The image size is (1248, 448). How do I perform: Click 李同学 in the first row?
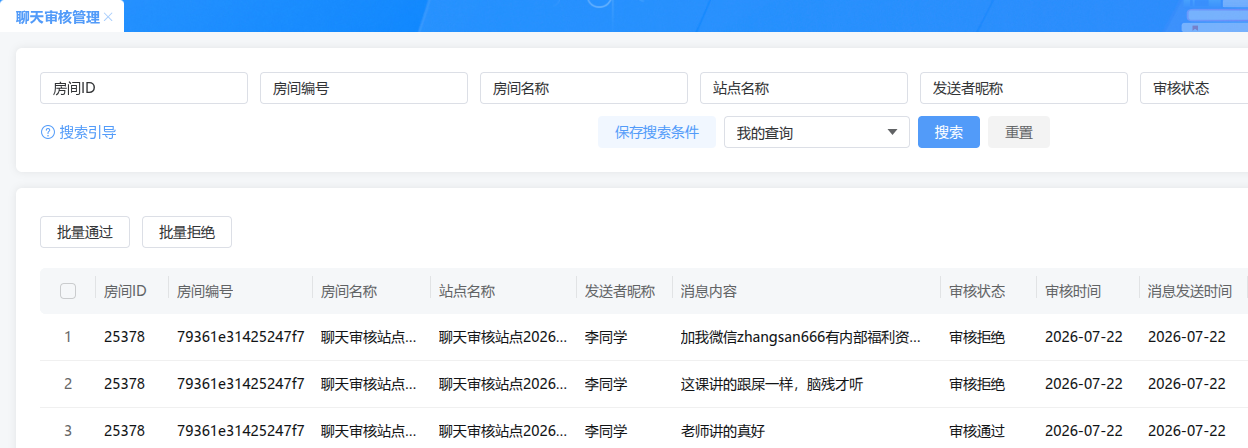pyautogui.click(x=606, y=337)
